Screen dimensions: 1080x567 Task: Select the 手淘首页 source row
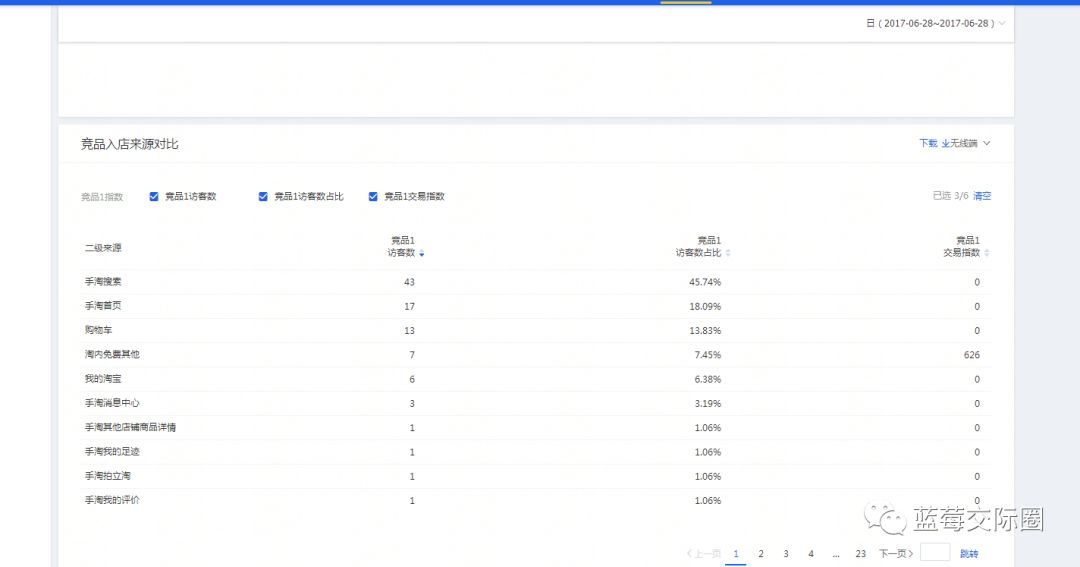[x=536, y=306]
